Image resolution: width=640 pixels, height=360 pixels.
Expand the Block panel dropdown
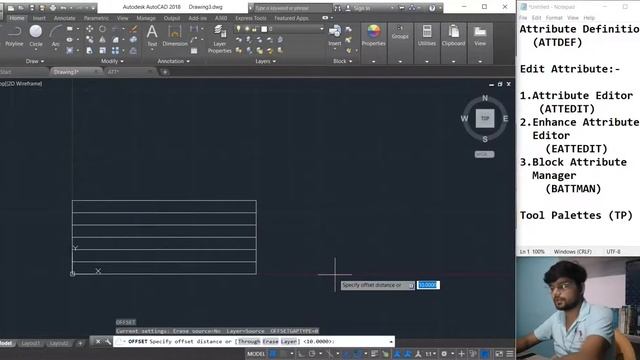[342, 61]
